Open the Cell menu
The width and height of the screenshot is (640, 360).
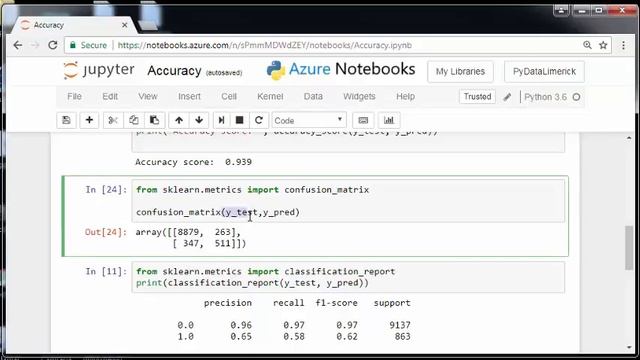point(229,97)
